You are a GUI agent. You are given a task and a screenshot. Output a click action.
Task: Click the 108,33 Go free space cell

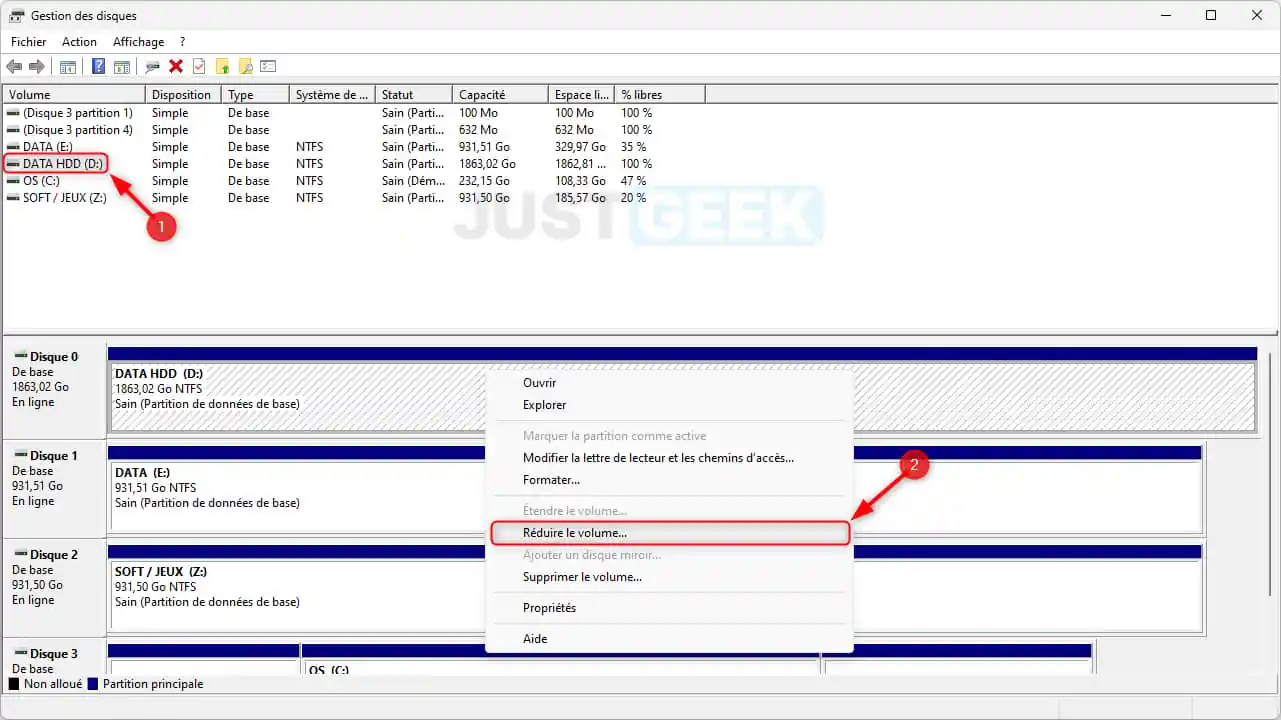pyautogui.click(x=580, y=181)
